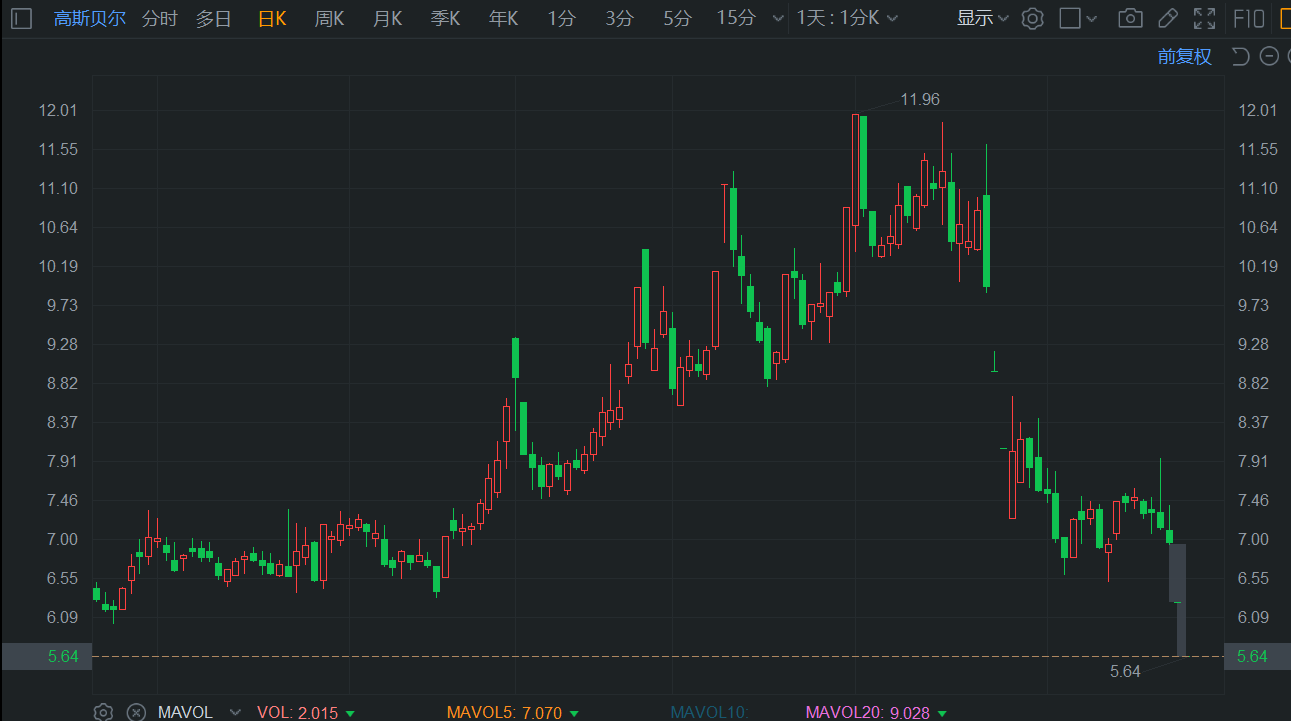The height and width of the screenshot is (721, 1291).
Task: Toggle MAVOL20 line visibility
Action: [x=867, y=712]
